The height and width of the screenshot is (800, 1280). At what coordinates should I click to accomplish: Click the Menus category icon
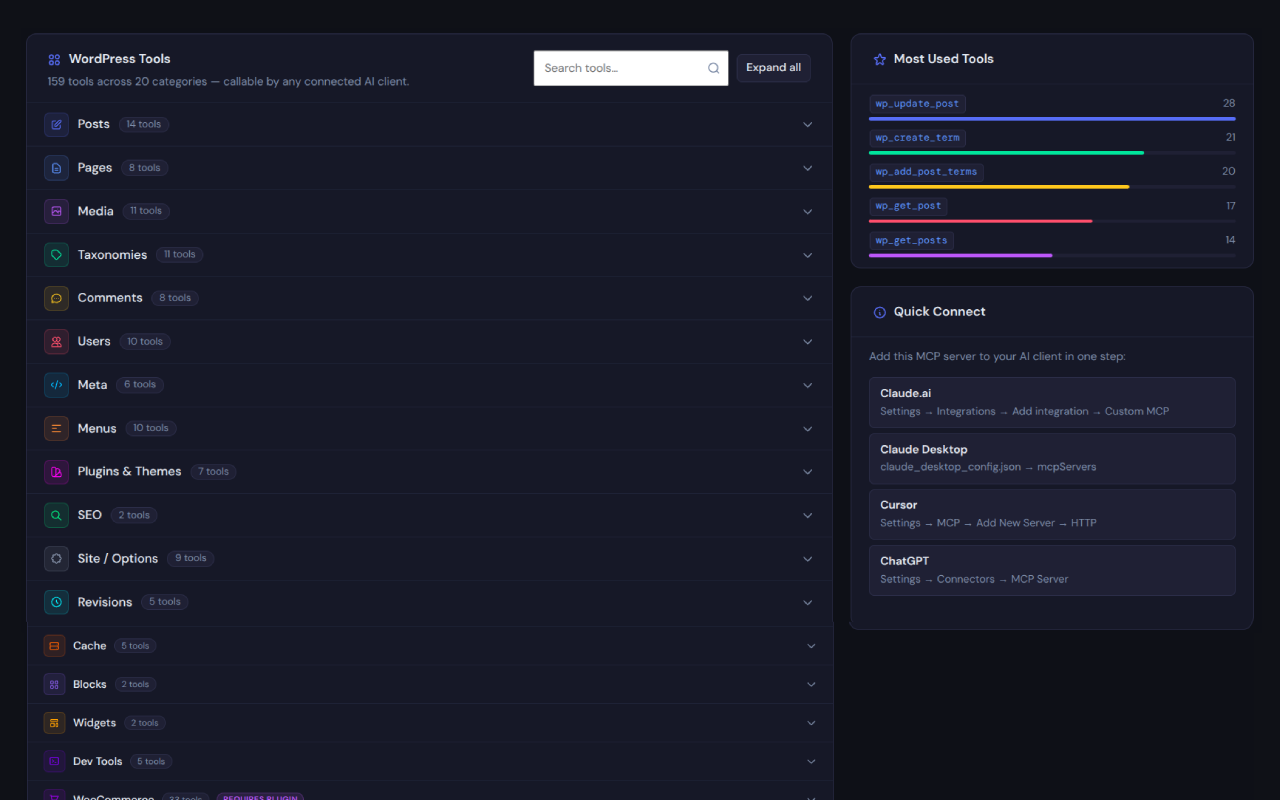tap(56, 428)
